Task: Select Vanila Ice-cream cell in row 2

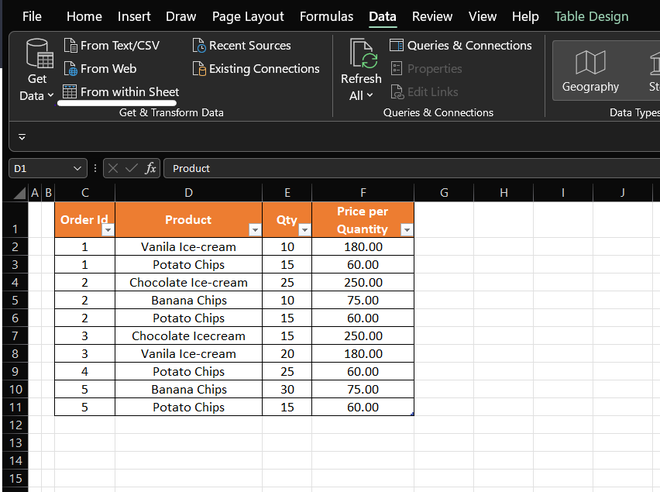Action: coord(189,247)
